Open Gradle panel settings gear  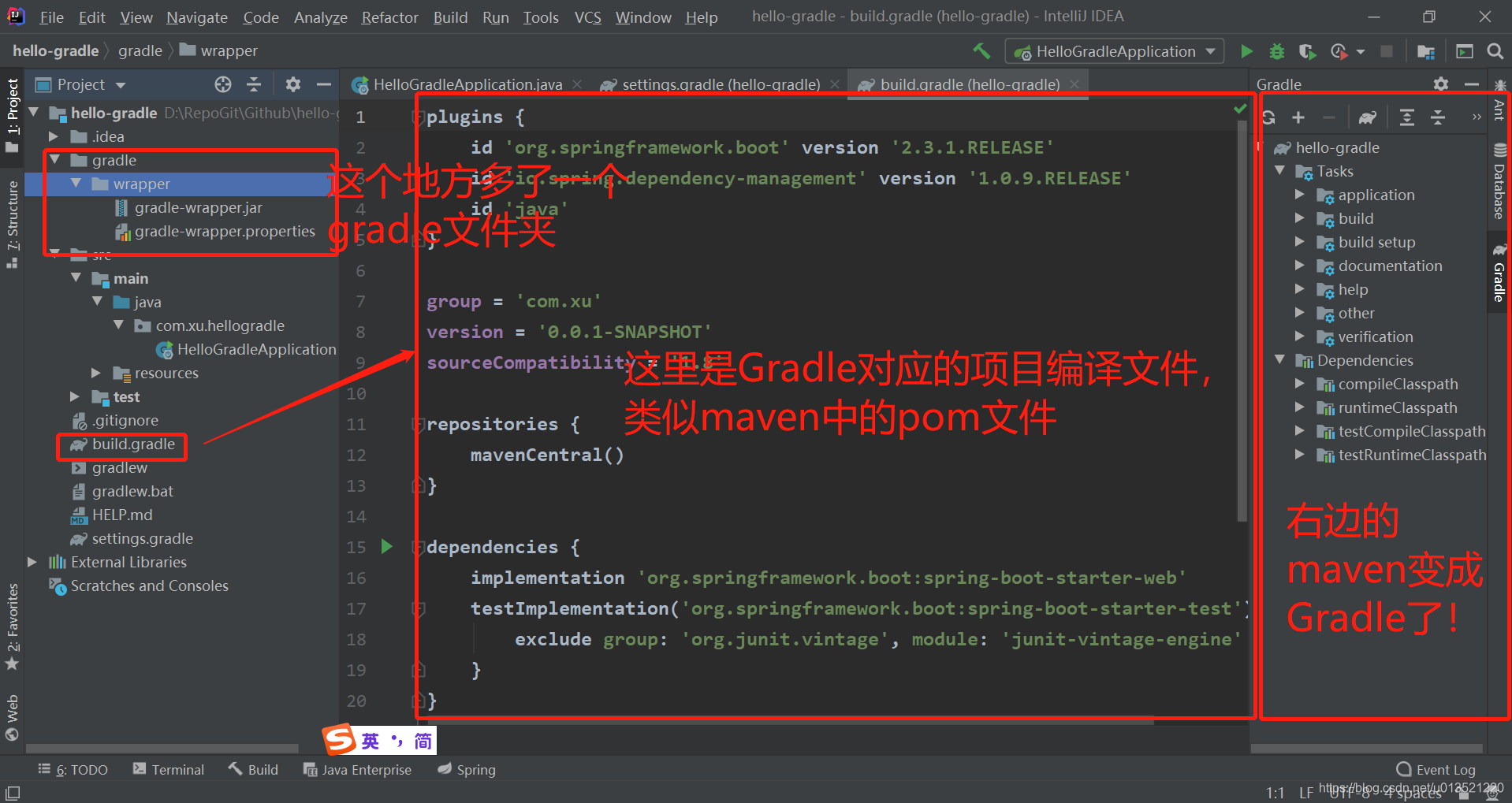tap(1441, 84)
